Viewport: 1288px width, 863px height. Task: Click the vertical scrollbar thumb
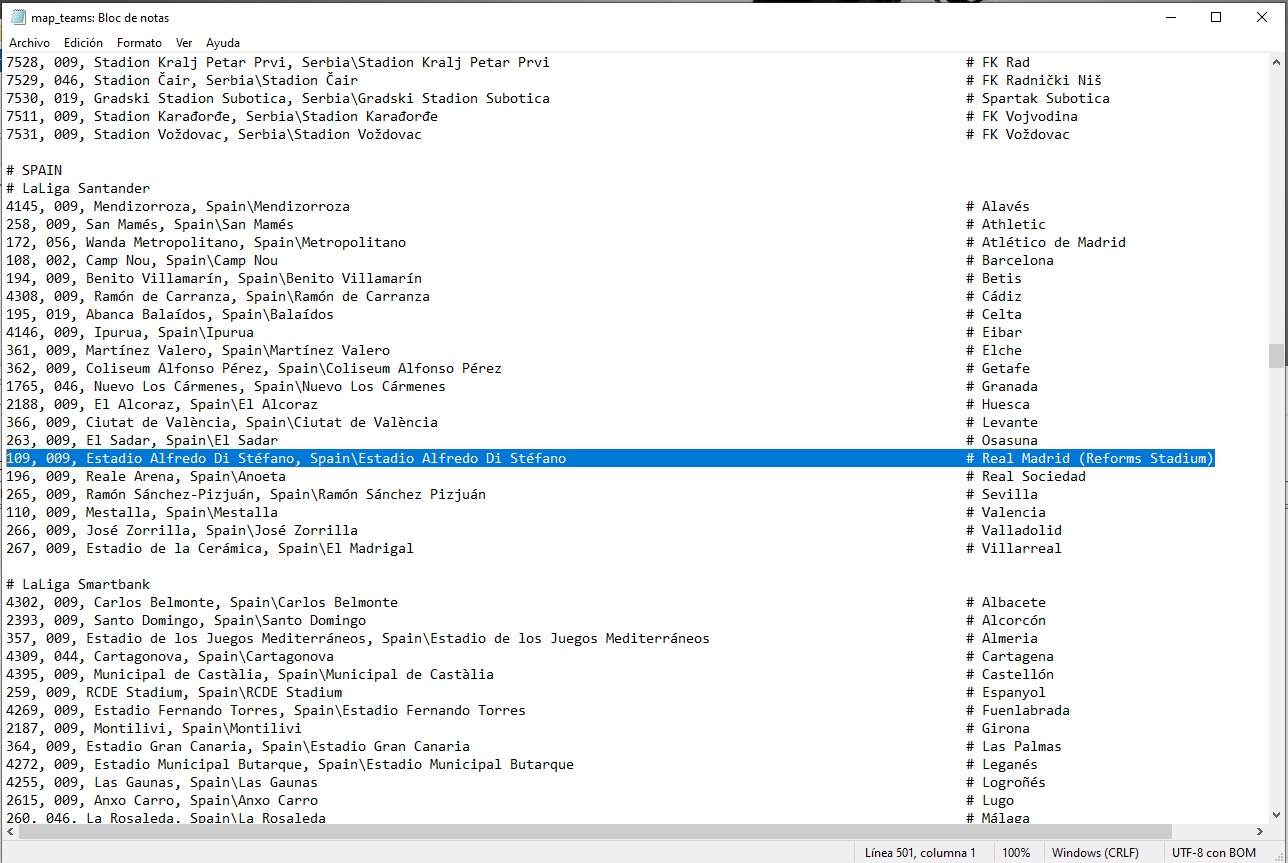click(x=1276, y=356)
